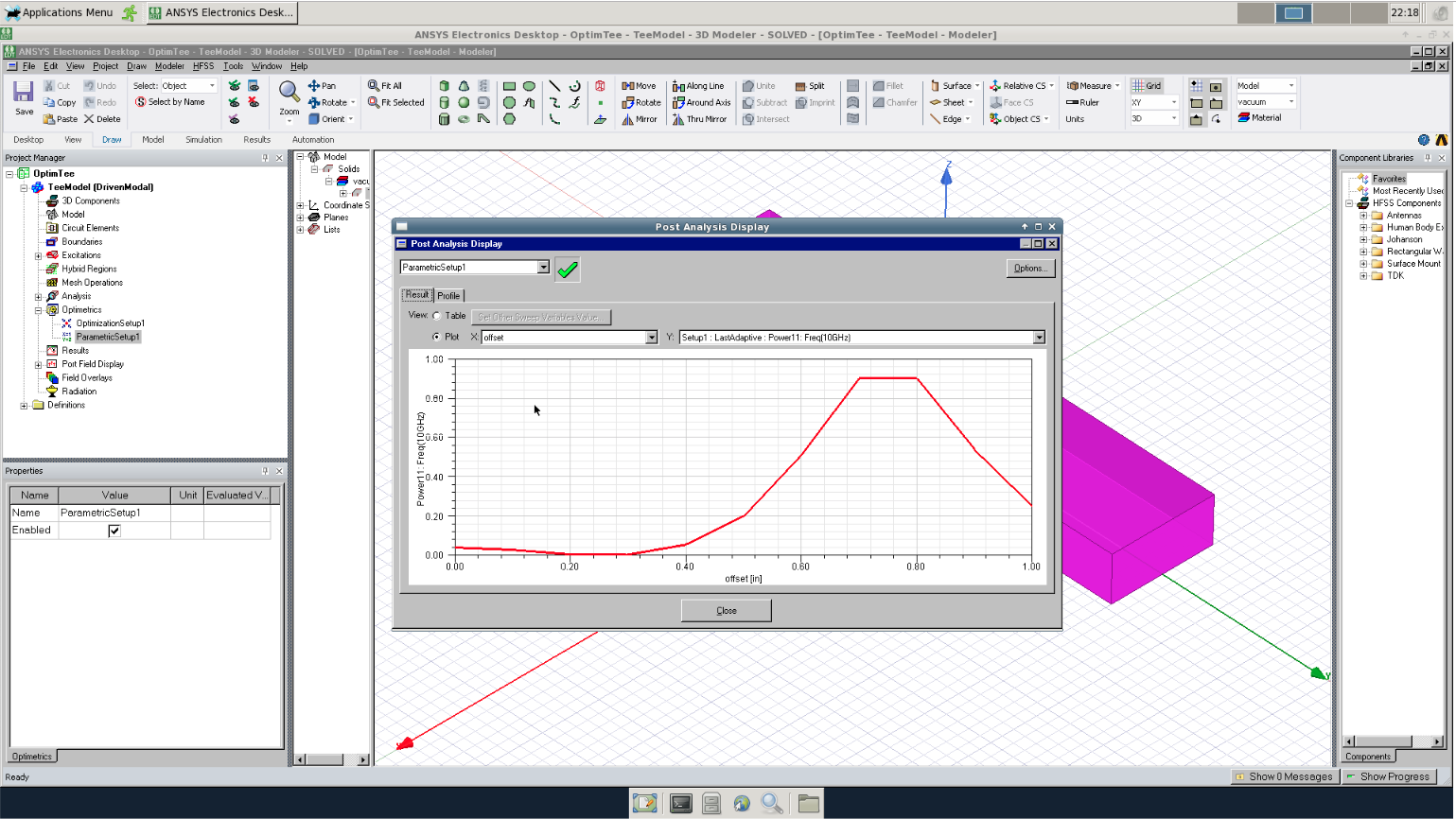
Task: Expand the Y quantity dropdown
Action: coord(1038,338)
